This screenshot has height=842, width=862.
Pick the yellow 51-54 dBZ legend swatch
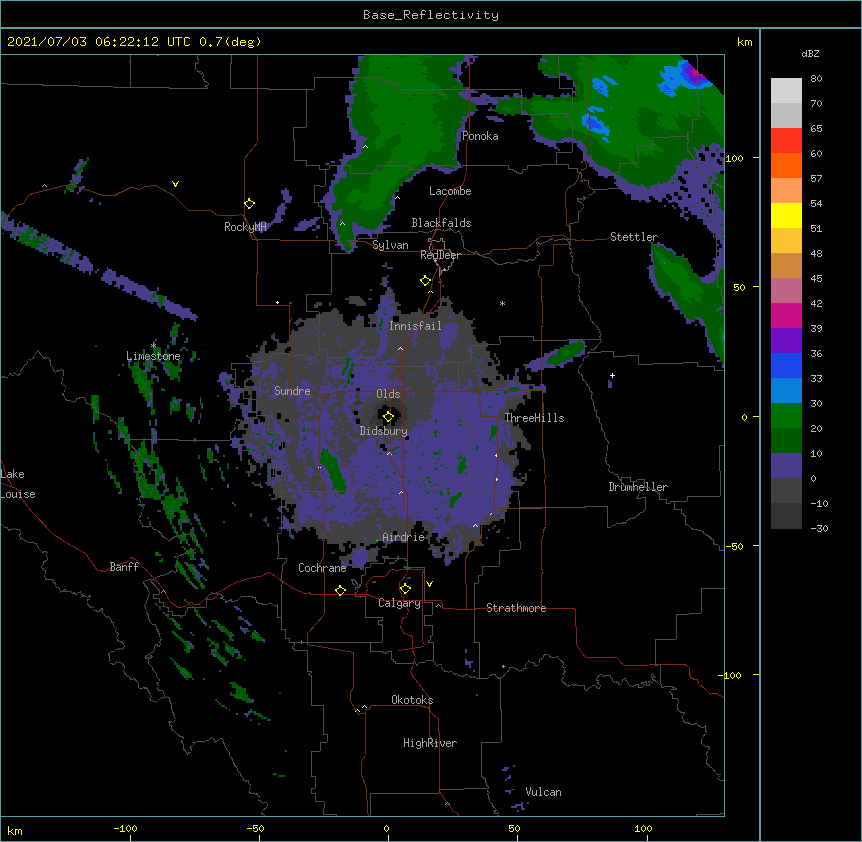(786, 215)
